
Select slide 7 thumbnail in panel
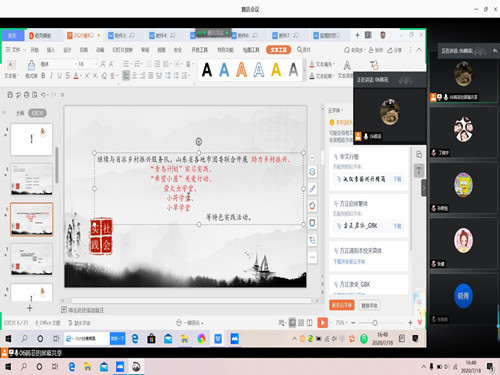click(x=32, y=259)
